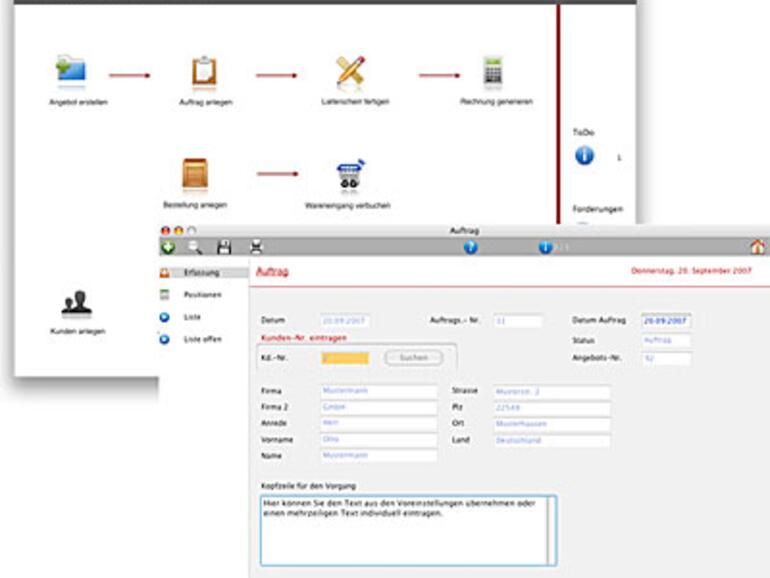Click the Anrede input field
The height and width of the screenshot is (578, 770).
[379, 423]
